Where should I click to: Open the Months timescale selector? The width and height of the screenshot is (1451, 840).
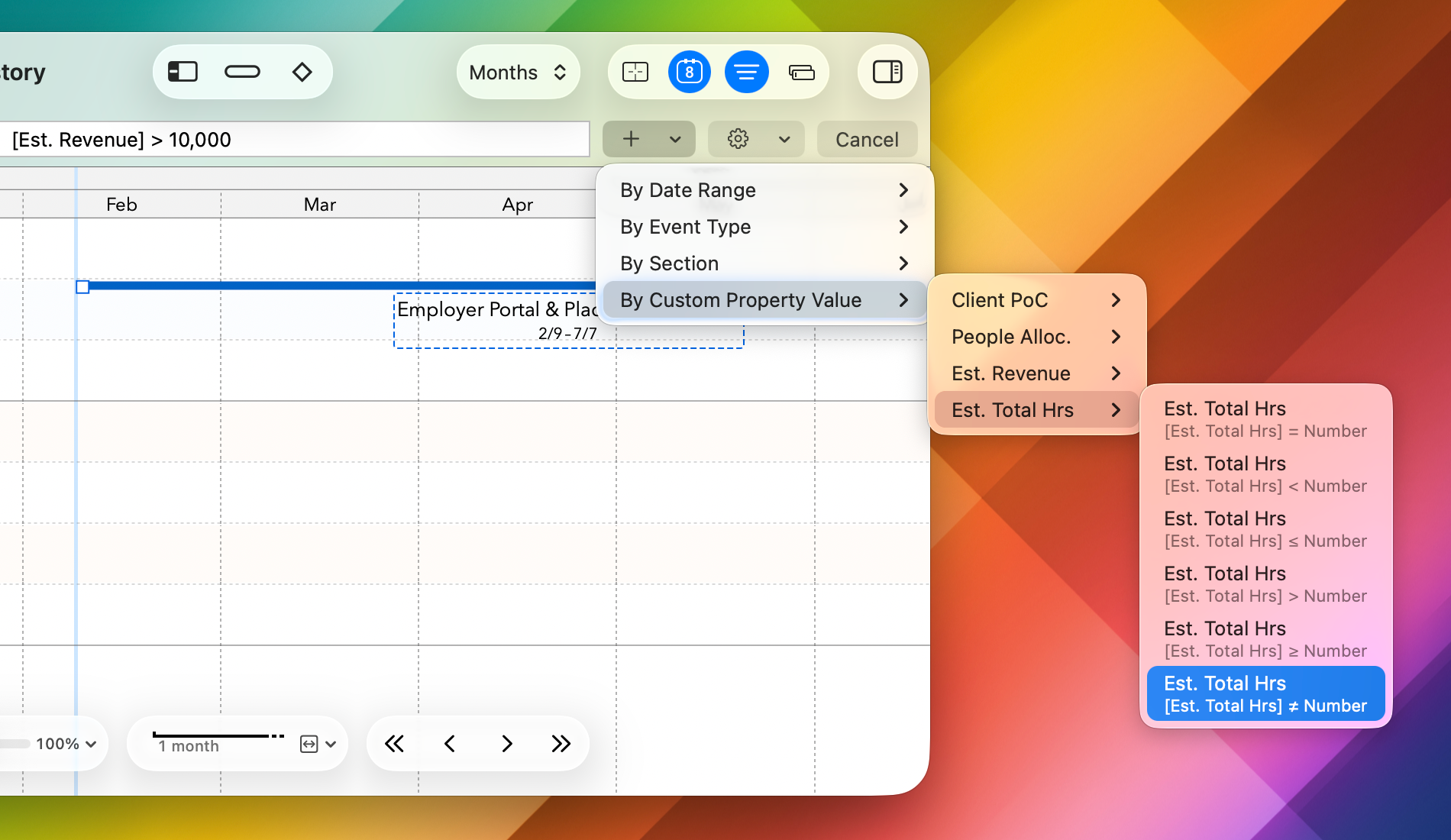point(518,72)
